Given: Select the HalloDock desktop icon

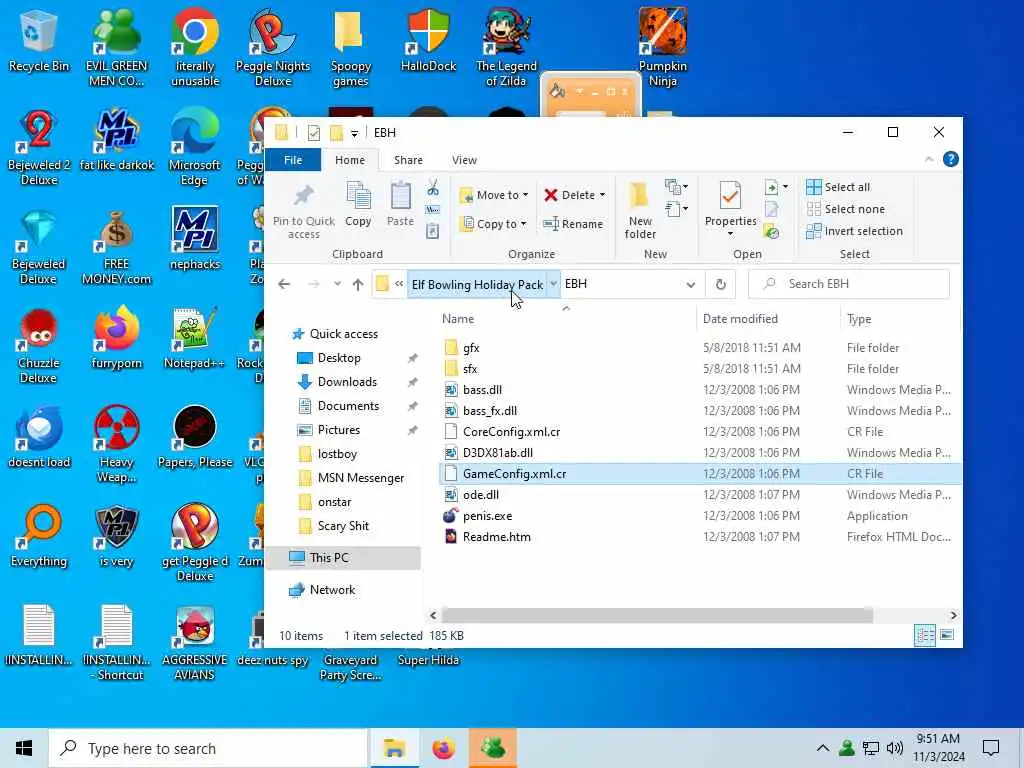Looking at the screenshot, I should (x=428, y=40).
